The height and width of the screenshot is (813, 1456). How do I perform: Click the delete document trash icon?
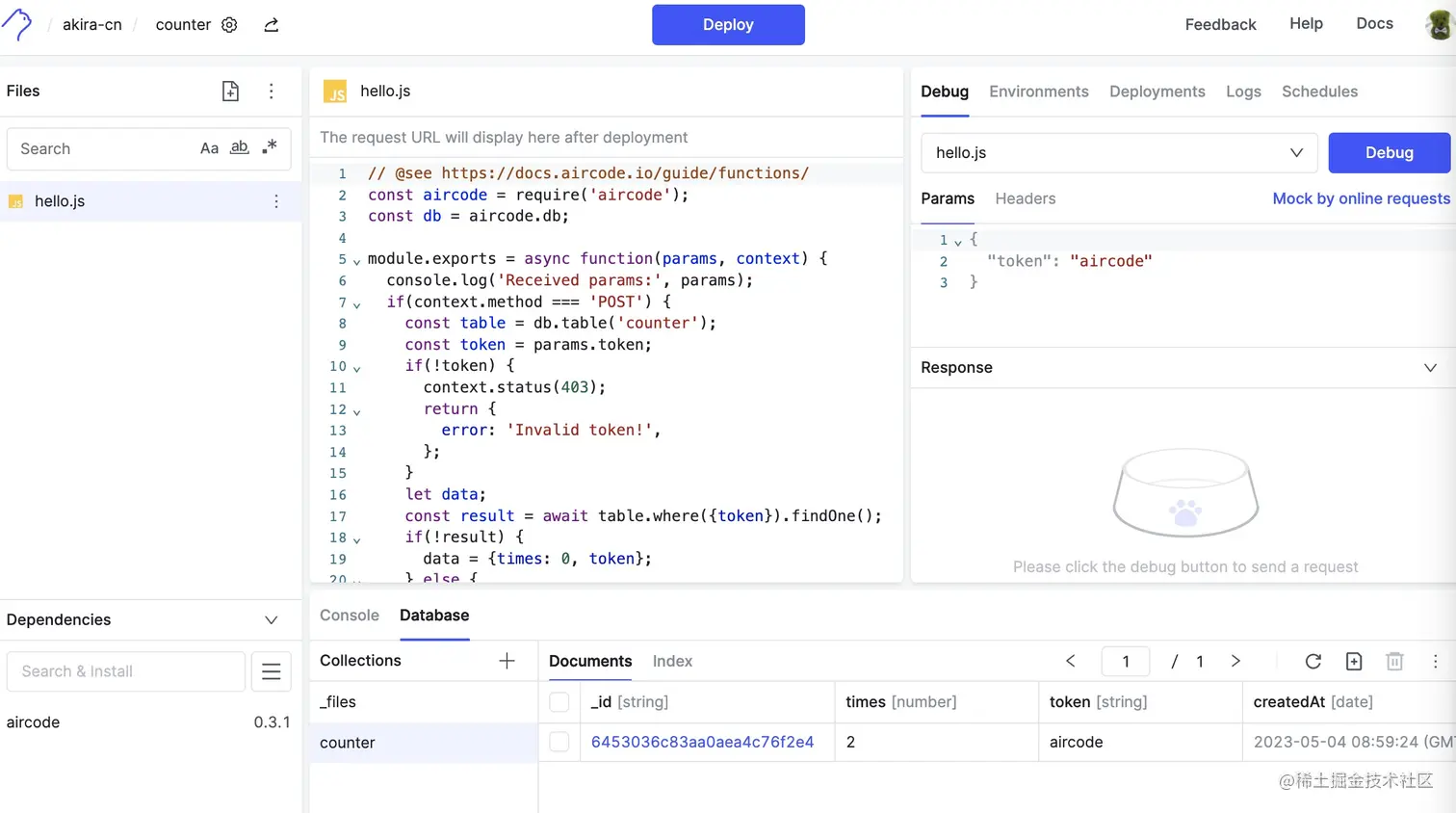pos(1394,662)
